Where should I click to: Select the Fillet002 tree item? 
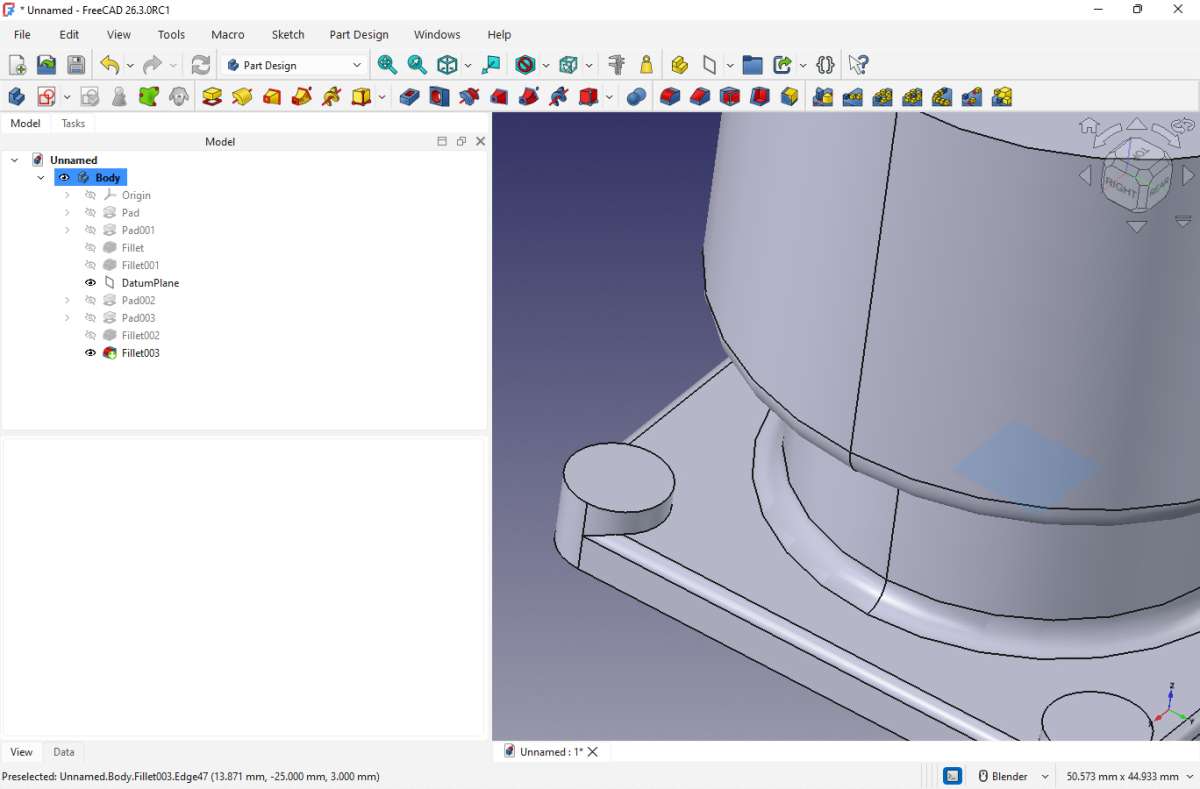[140, 335]
